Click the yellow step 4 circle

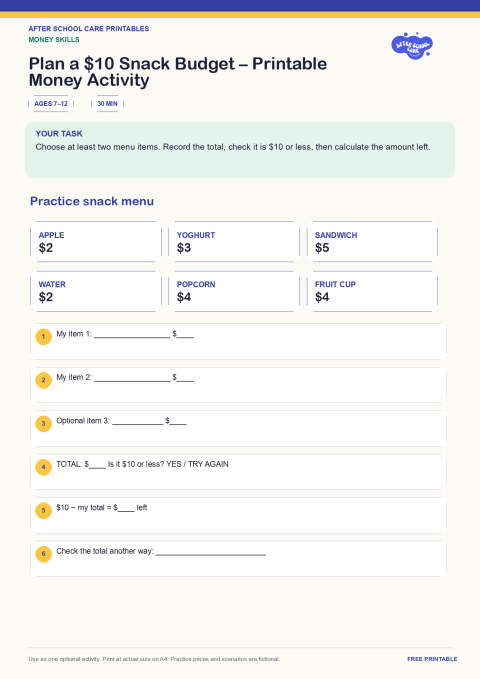[x=43, y=467]
